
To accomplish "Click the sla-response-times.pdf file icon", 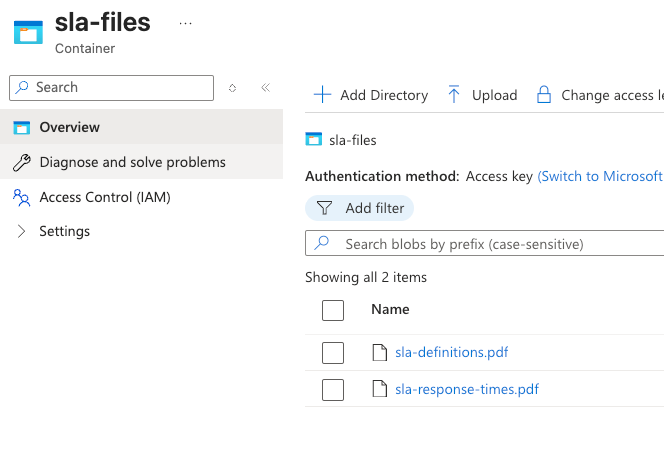I will [x=379, y=389].
